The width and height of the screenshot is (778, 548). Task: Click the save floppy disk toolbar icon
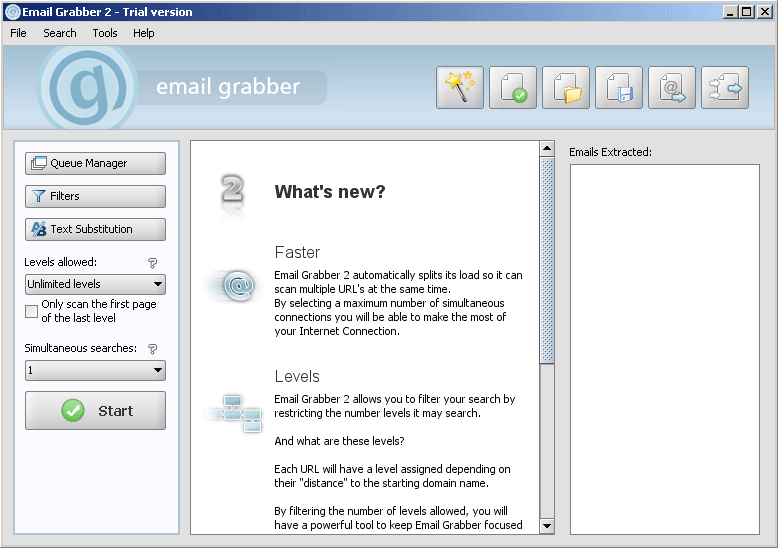tap(619, 87)
